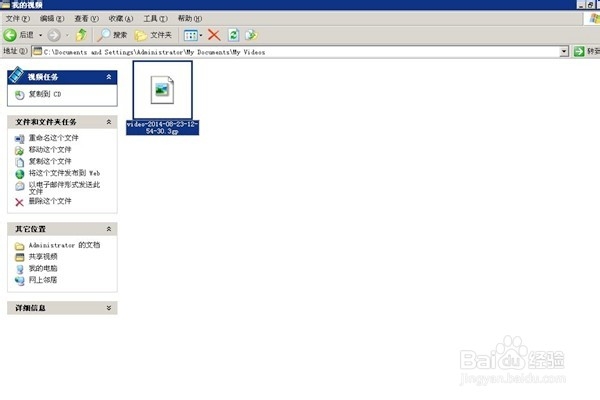The height and width of the screenshot is (400, 600).
Task: Open the Search (搜索) toolbar button
Action: coord(112,35)
